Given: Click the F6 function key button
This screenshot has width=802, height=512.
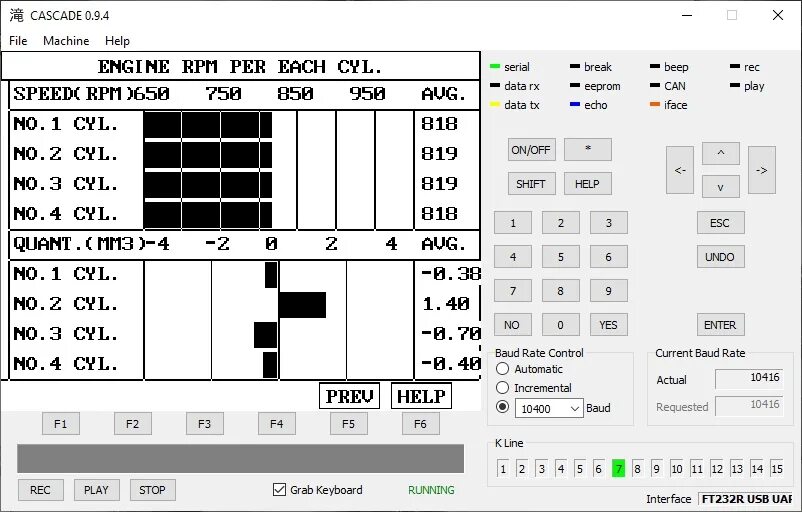Looking at the screenshot, I should tap(420, 424).
